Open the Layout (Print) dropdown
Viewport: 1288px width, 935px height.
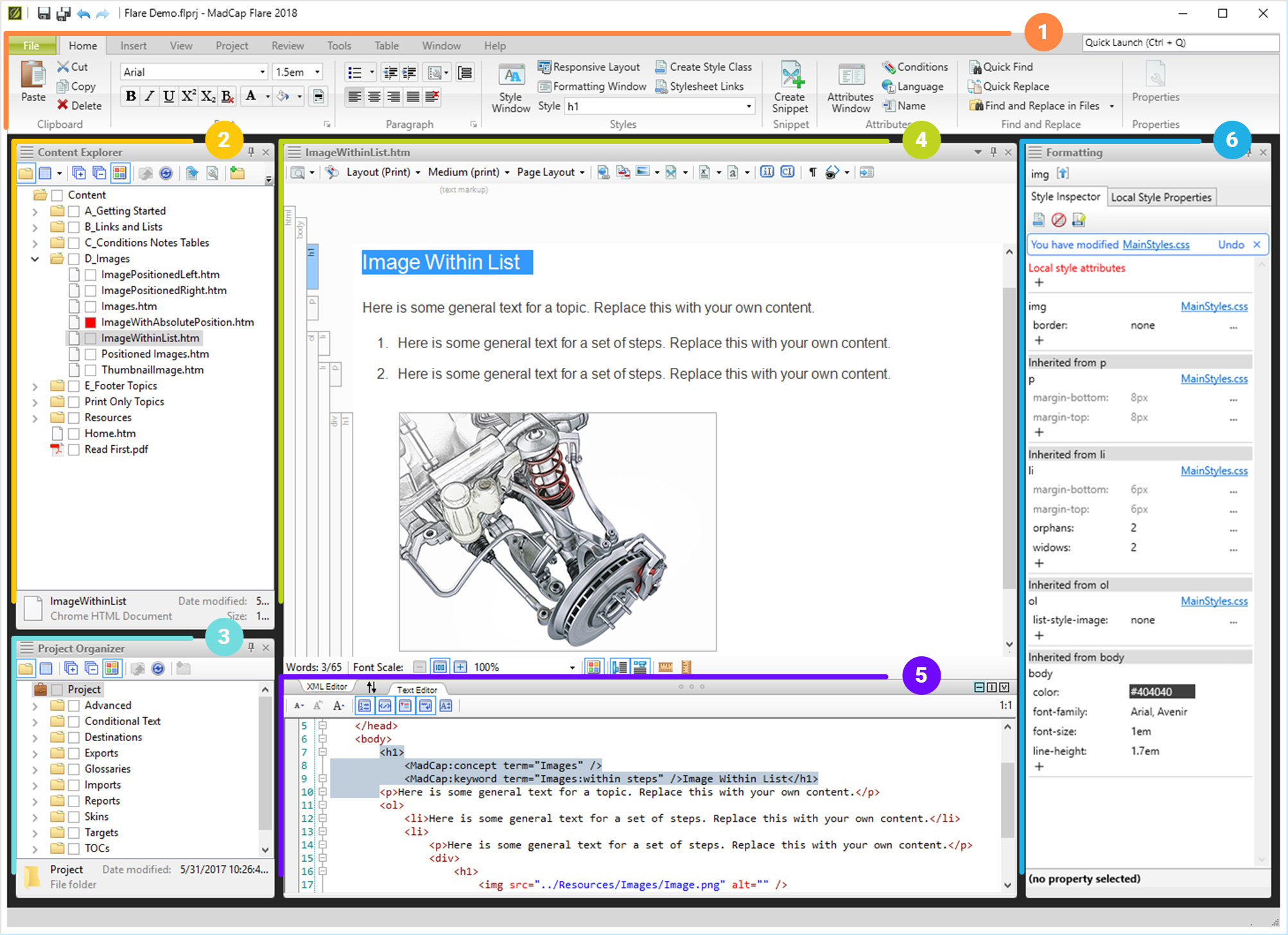pyautogui.click(x=383, y=172)
